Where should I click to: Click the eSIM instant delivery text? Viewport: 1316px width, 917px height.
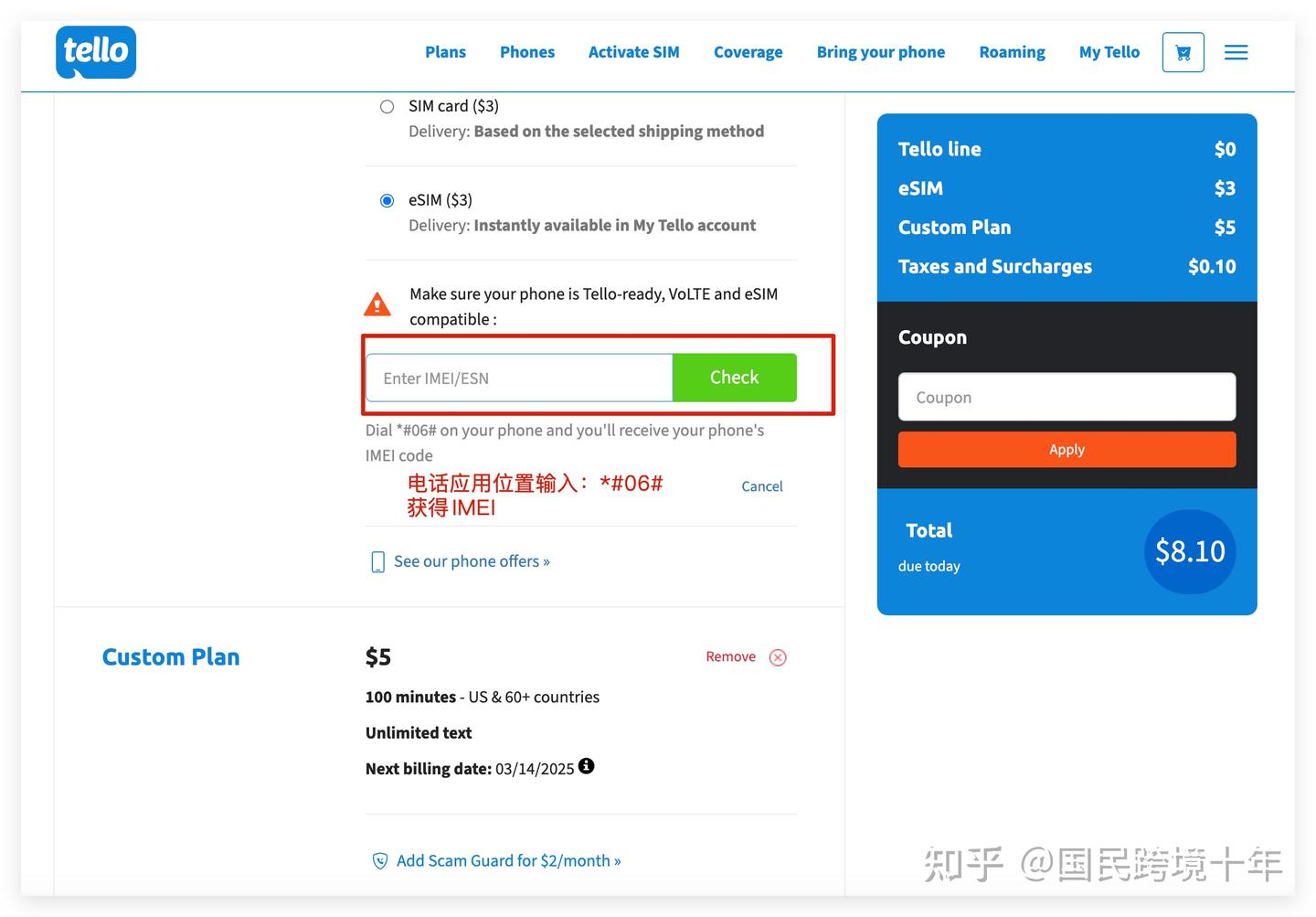[x=582, y=226]
